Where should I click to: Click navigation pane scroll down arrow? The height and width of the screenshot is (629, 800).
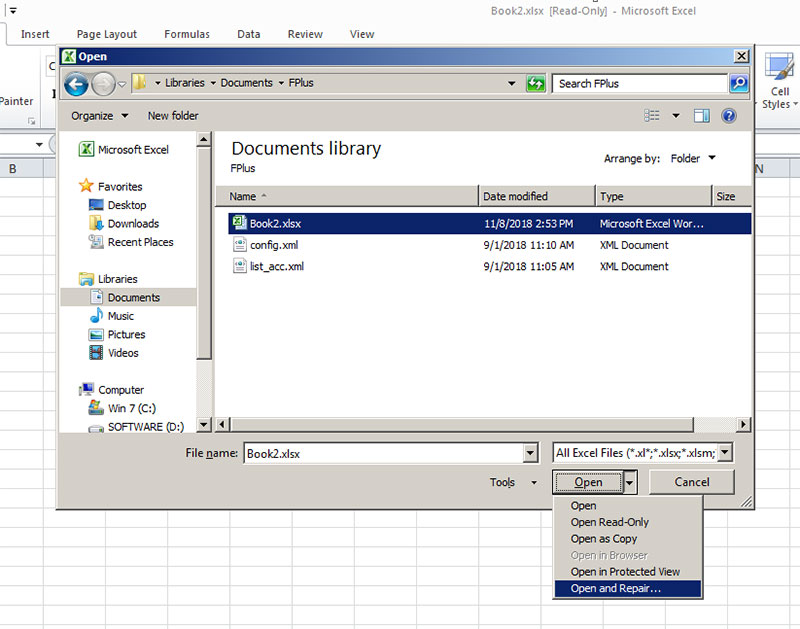204,424
